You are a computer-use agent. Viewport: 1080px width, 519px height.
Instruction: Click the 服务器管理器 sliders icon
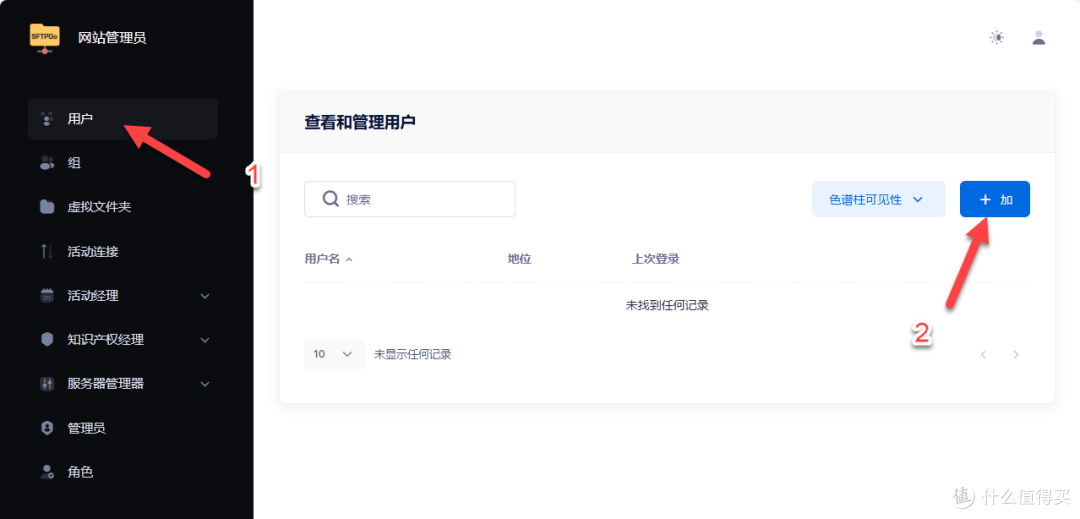pyautogui.click(x=47, y=384)
